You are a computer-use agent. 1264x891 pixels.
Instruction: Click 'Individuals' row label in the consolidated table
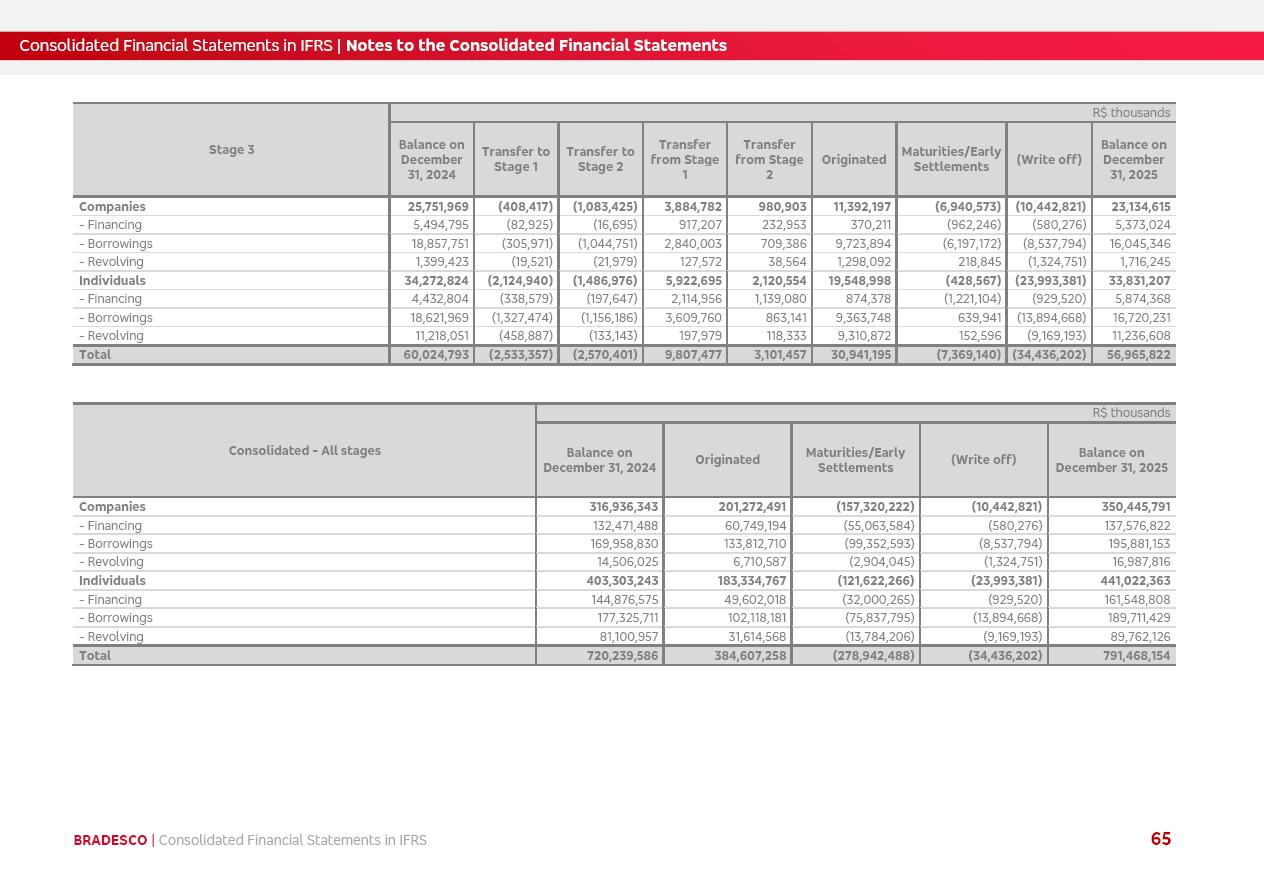pos(112,581)
